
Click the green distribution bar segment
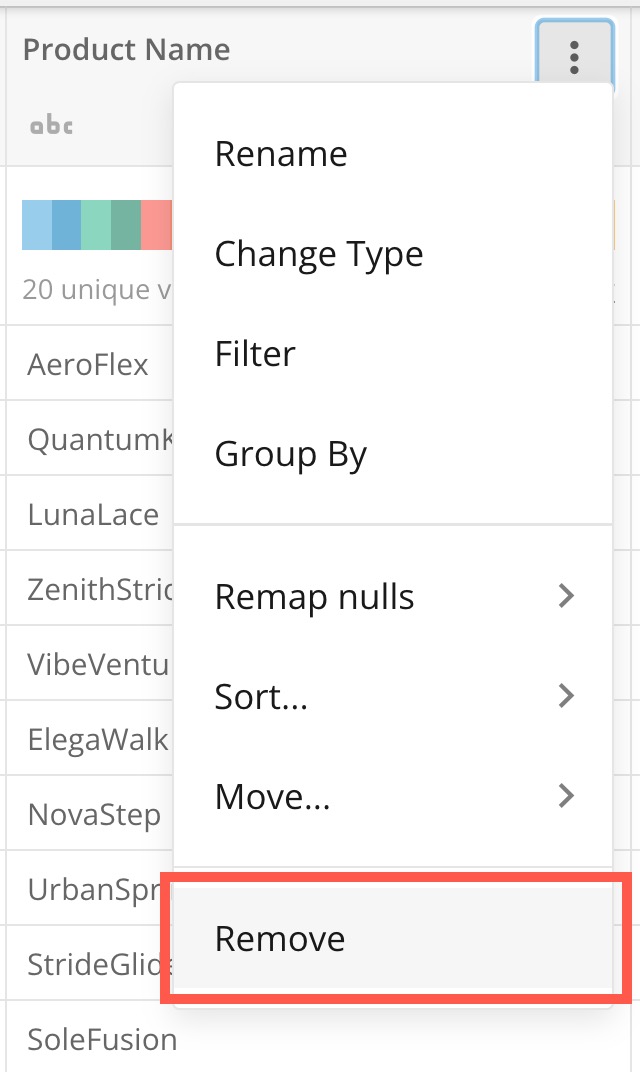coord(96,225)
